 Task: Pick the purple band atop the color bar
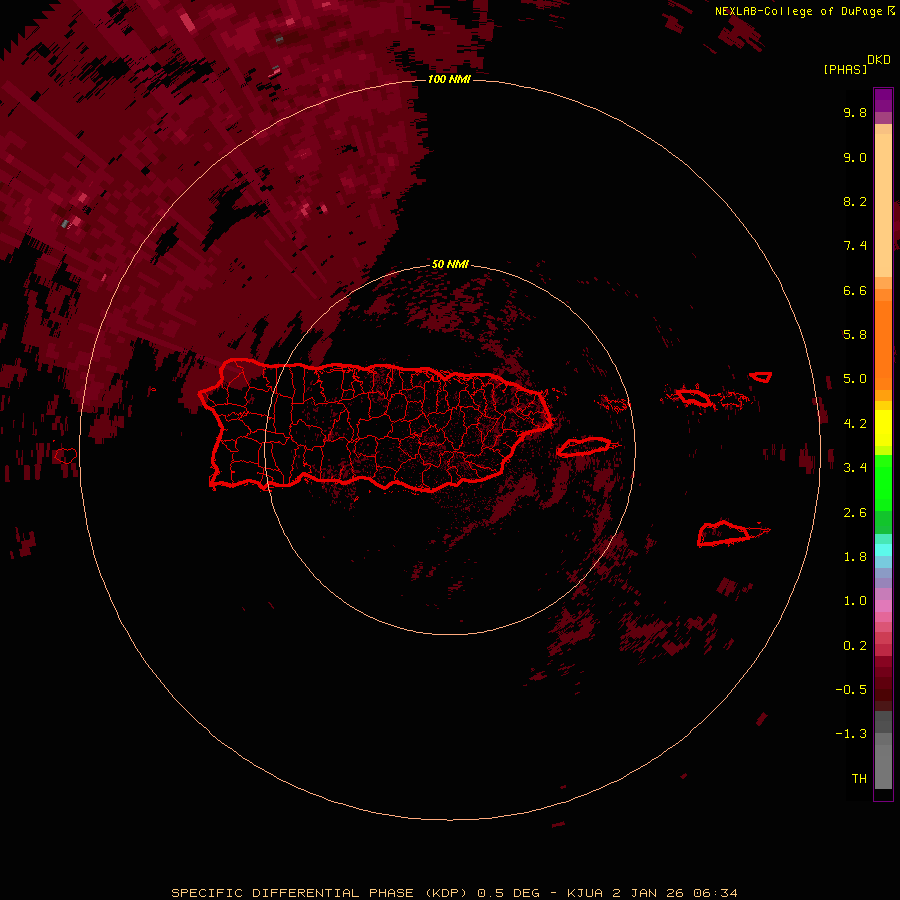pos(883,100)
